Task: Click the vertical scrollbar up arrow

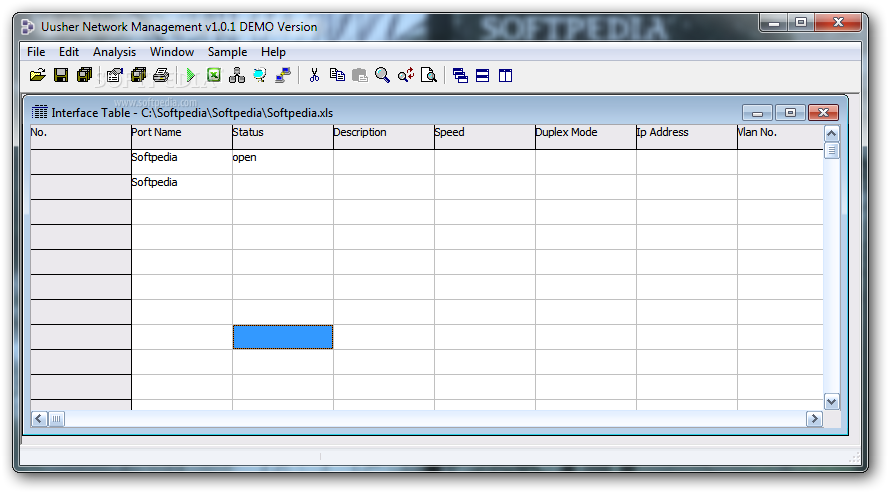Action: 831,134
